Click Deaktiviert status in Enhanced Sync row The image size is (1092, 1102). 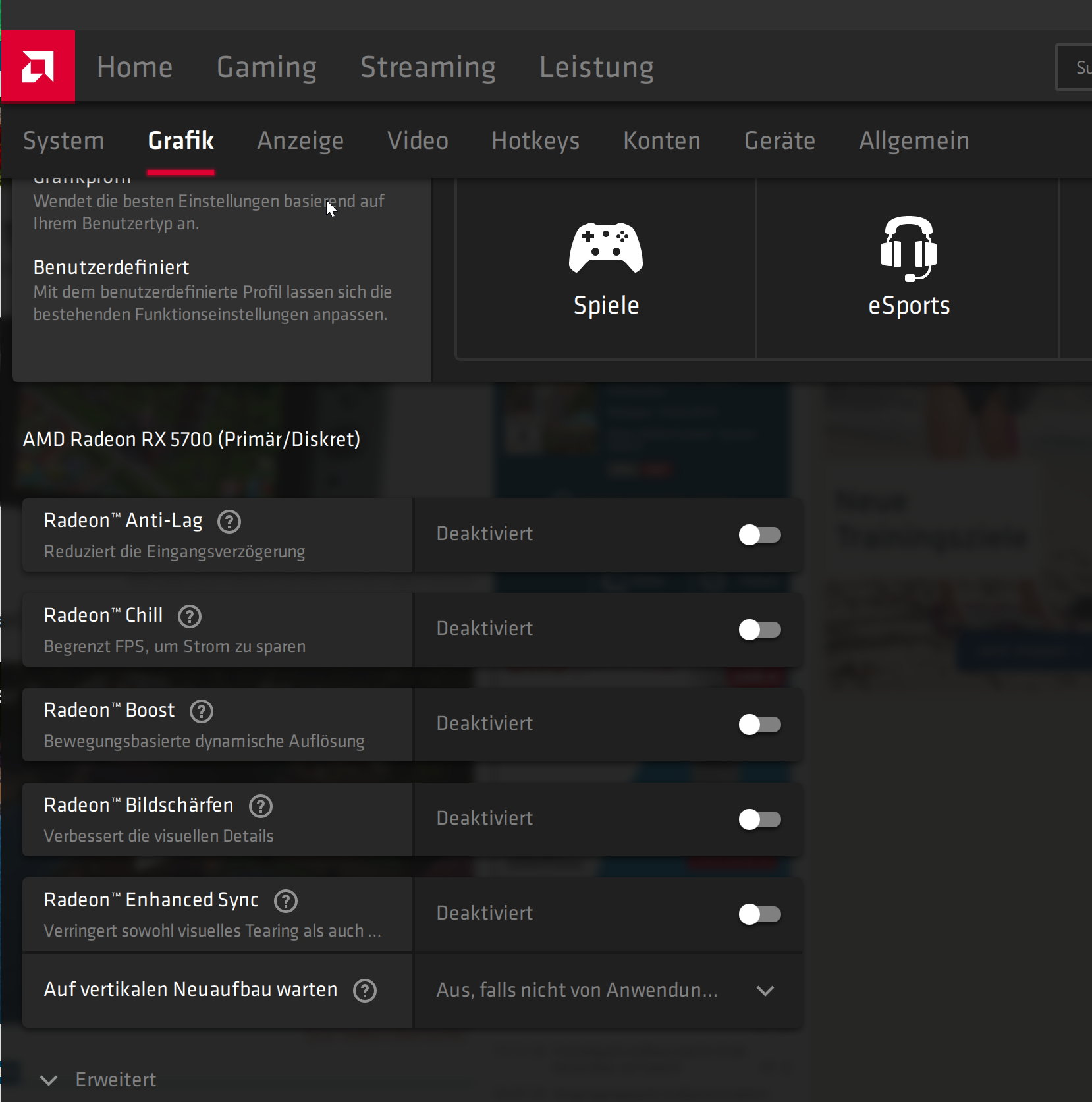coord(485,913)
